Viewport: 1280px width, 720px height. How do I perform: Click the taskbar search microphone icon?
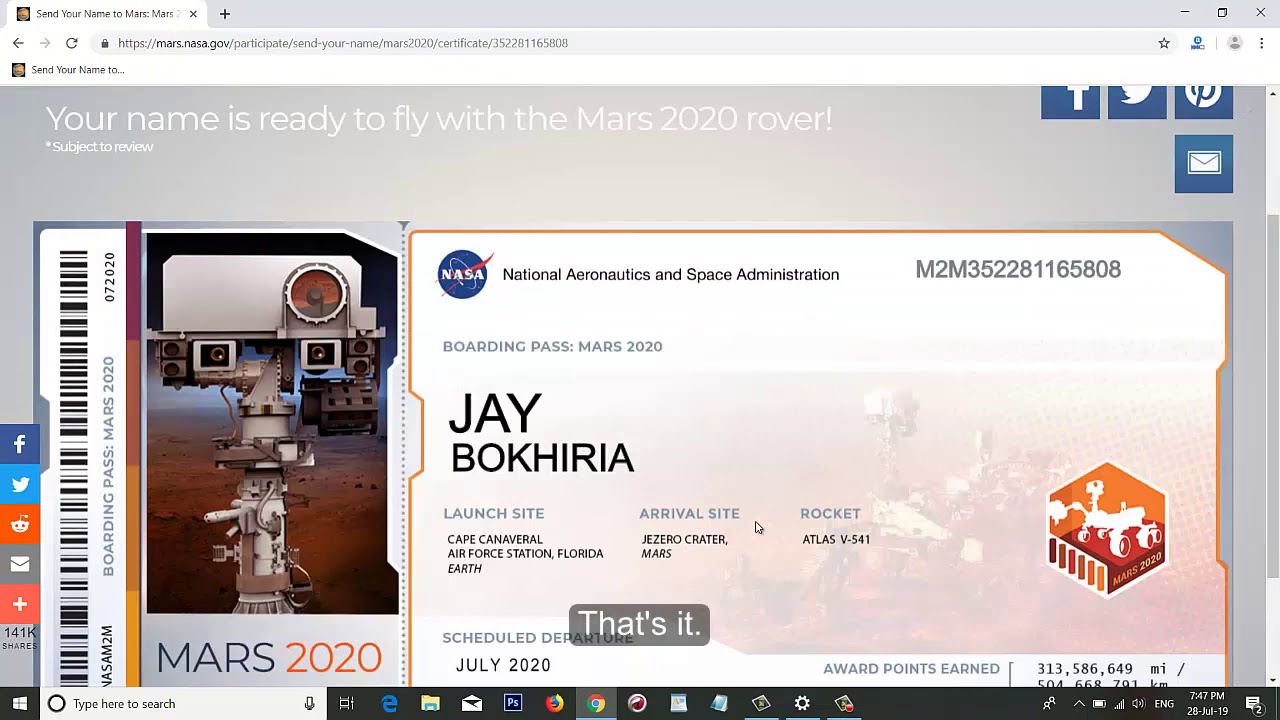tap(310, 704)
